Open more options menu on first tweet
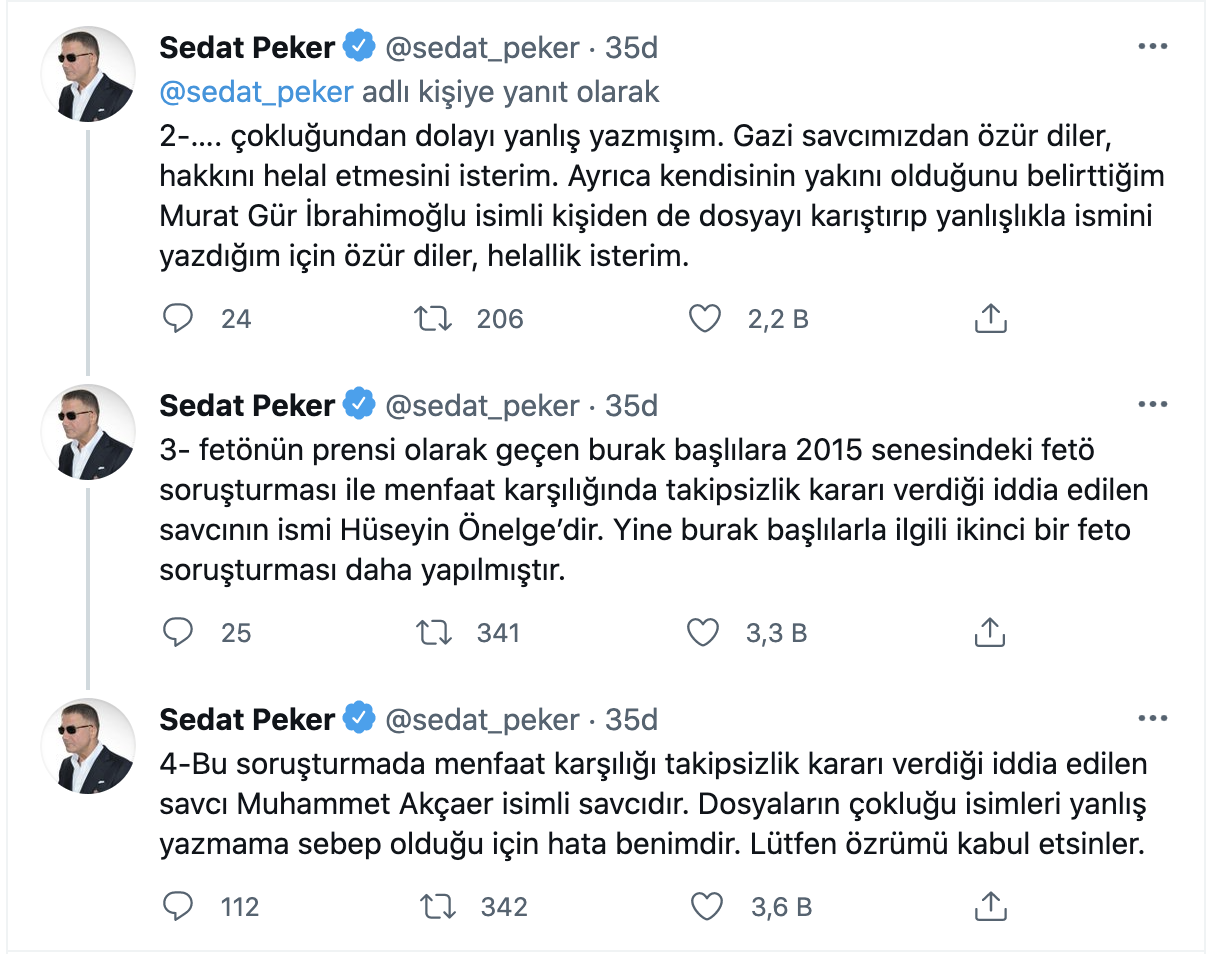Screen dimensions: 1214x954 (1153, 48)
